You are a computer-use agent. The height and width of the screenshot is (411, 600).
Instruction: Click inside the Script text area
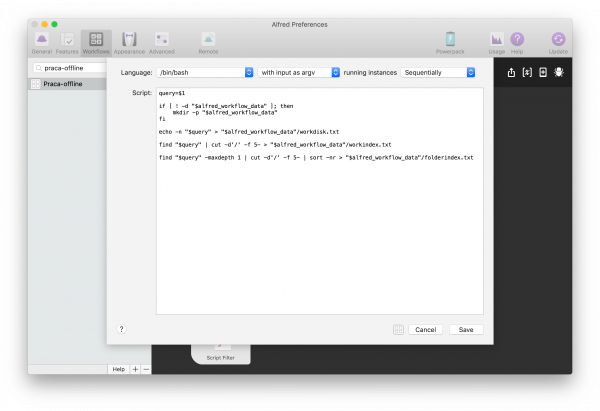[320, 201]
